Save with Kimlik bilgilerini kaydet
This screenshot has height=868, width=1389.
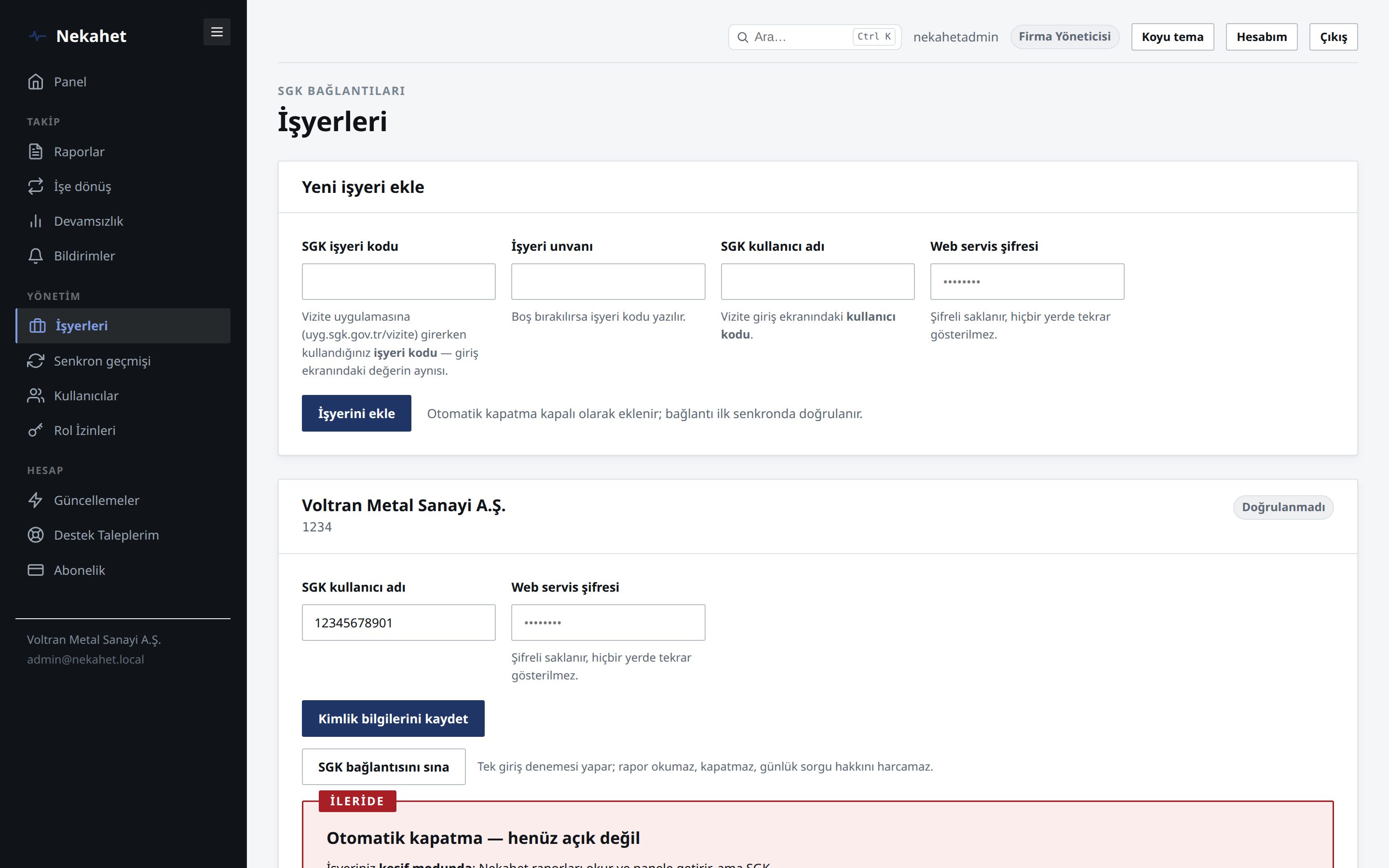[x=393, y=719]
